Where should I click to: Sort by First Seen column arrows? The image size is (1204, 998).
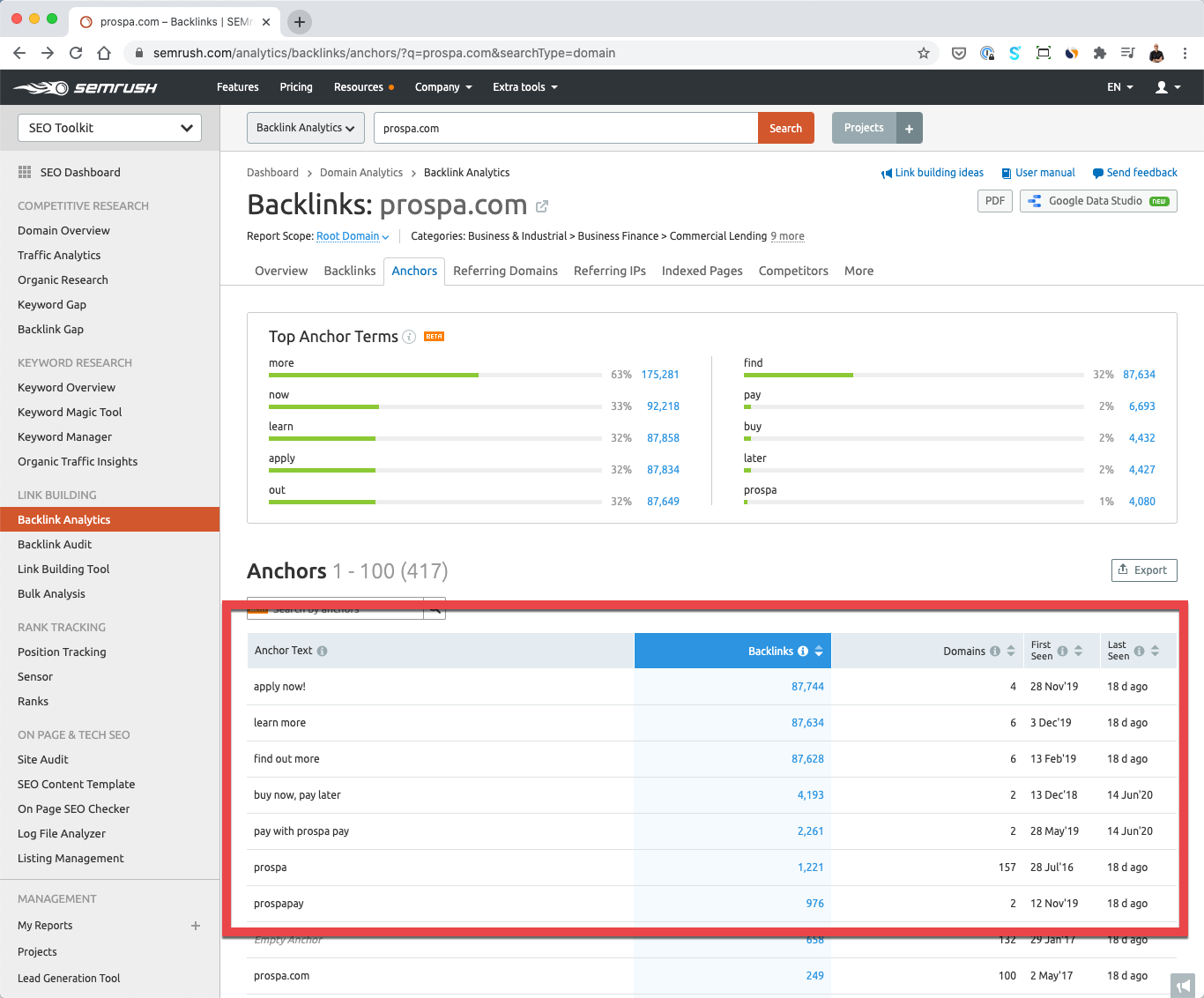(1078, 651)
